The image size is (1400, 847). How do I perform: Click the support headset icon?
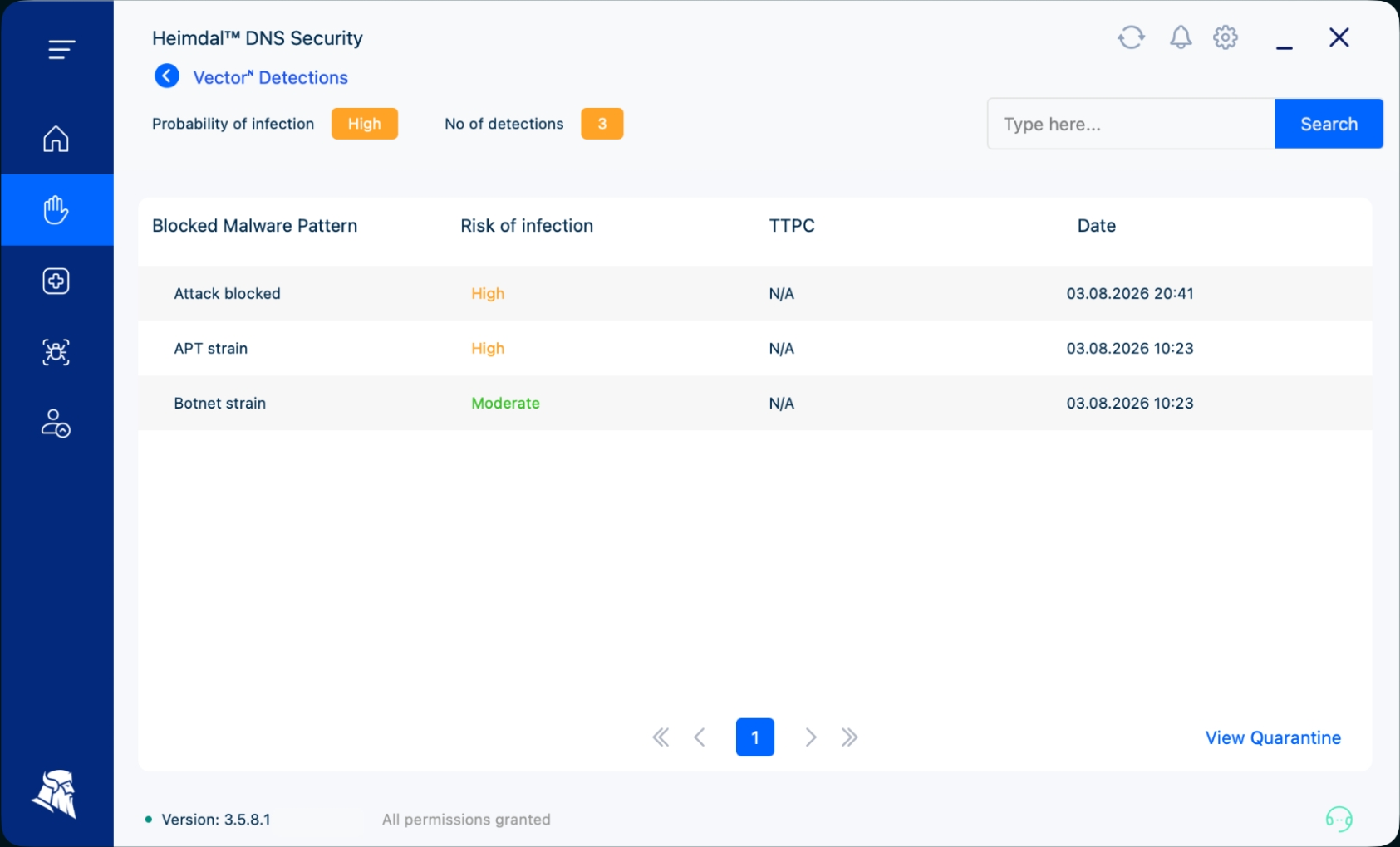1339,820
